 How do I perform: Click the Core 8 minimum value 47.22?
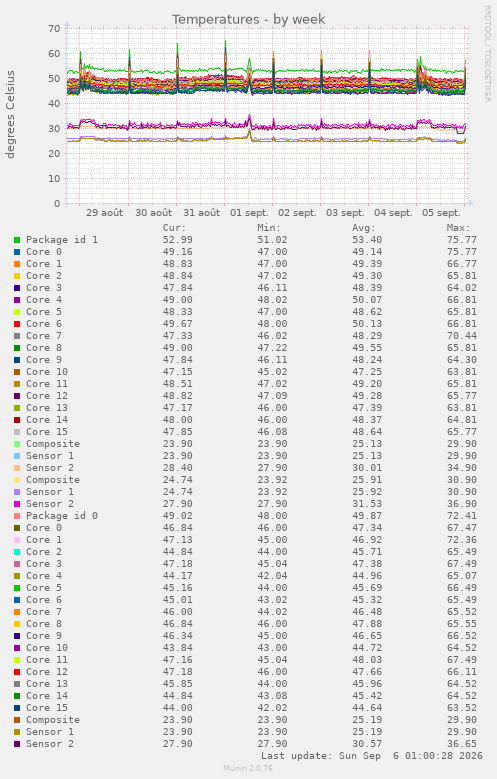coord(272,348)
